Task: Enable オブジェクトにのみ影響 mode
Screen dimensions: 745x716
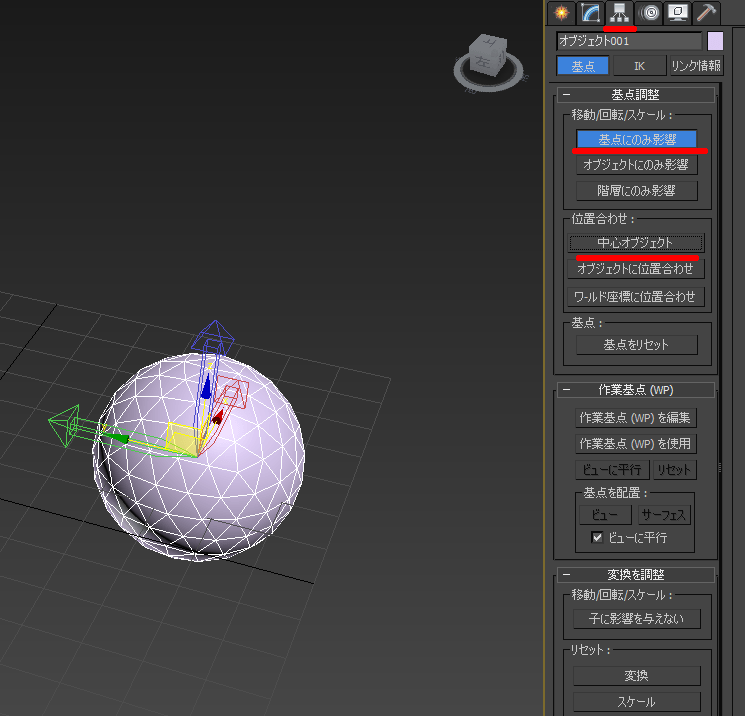Action: coord(636,165)
